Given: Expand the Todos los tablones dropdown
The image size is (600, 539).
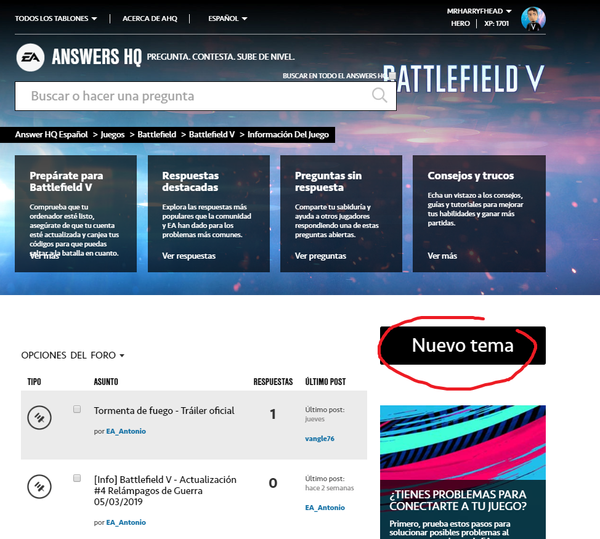Looking at the screenshot, I should pos(56,18).
